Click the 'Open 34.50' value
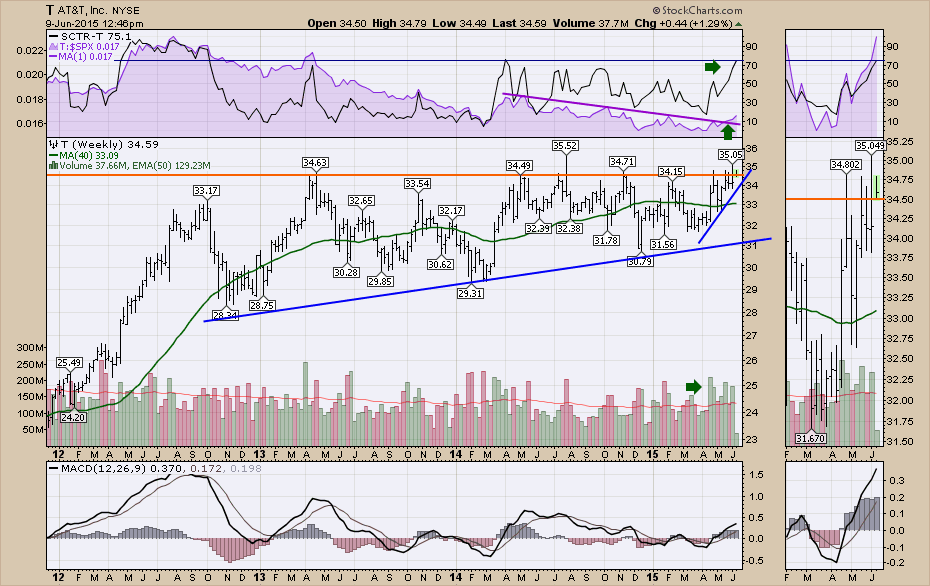 tap(337, 24)
